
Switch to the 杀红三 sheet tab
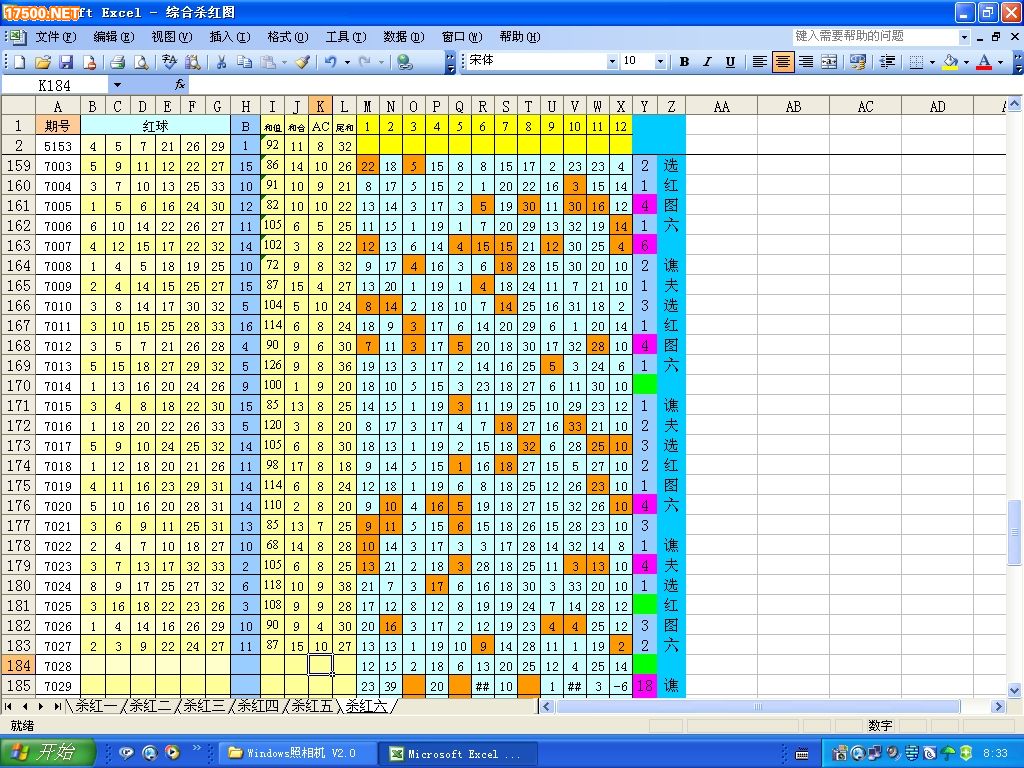click(x=204, y=705)
